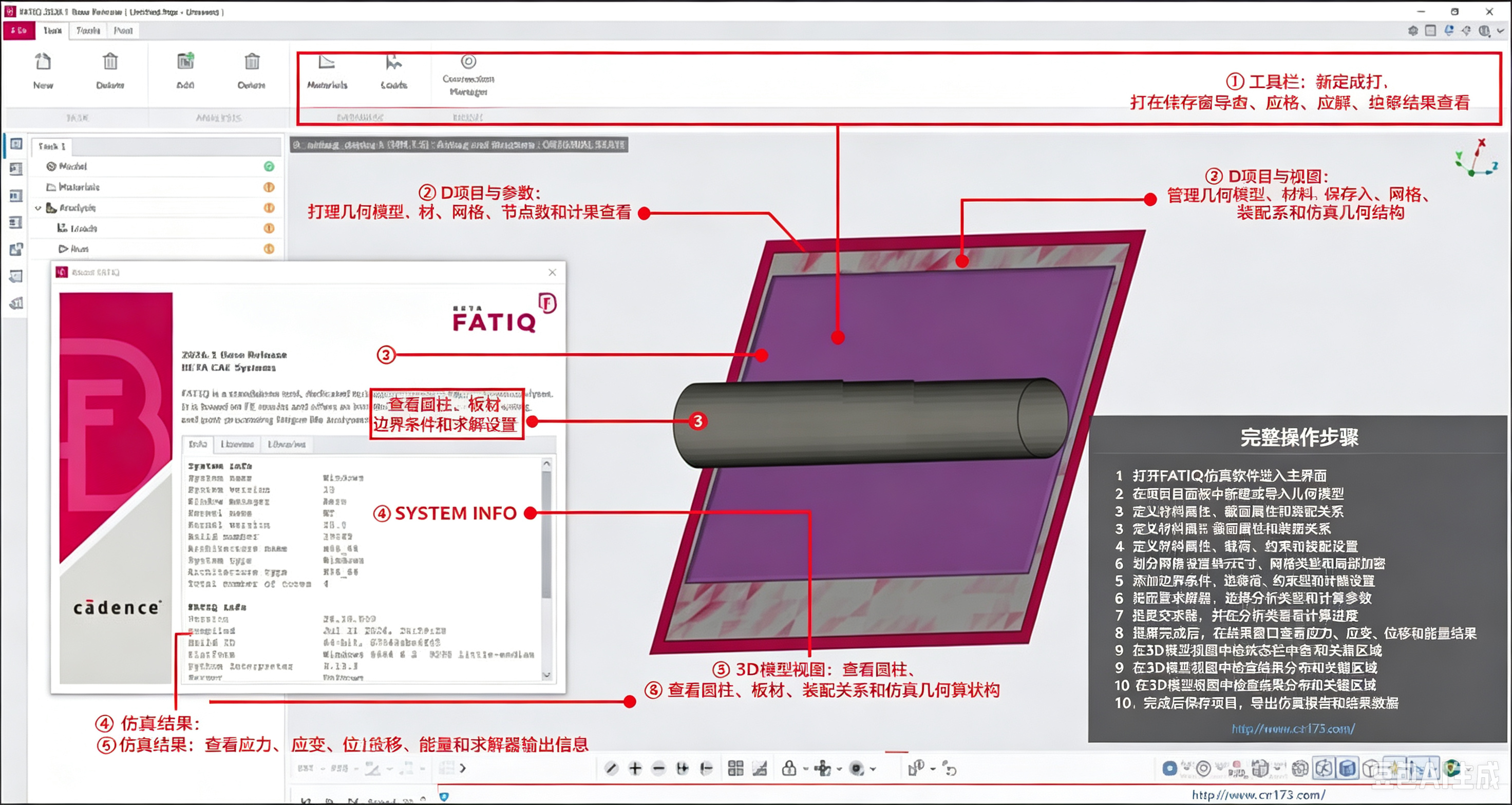This screenshot has width=1512, height=805.
Task: Click the XYZ axis triad in the viewport
Action: 1476,158
